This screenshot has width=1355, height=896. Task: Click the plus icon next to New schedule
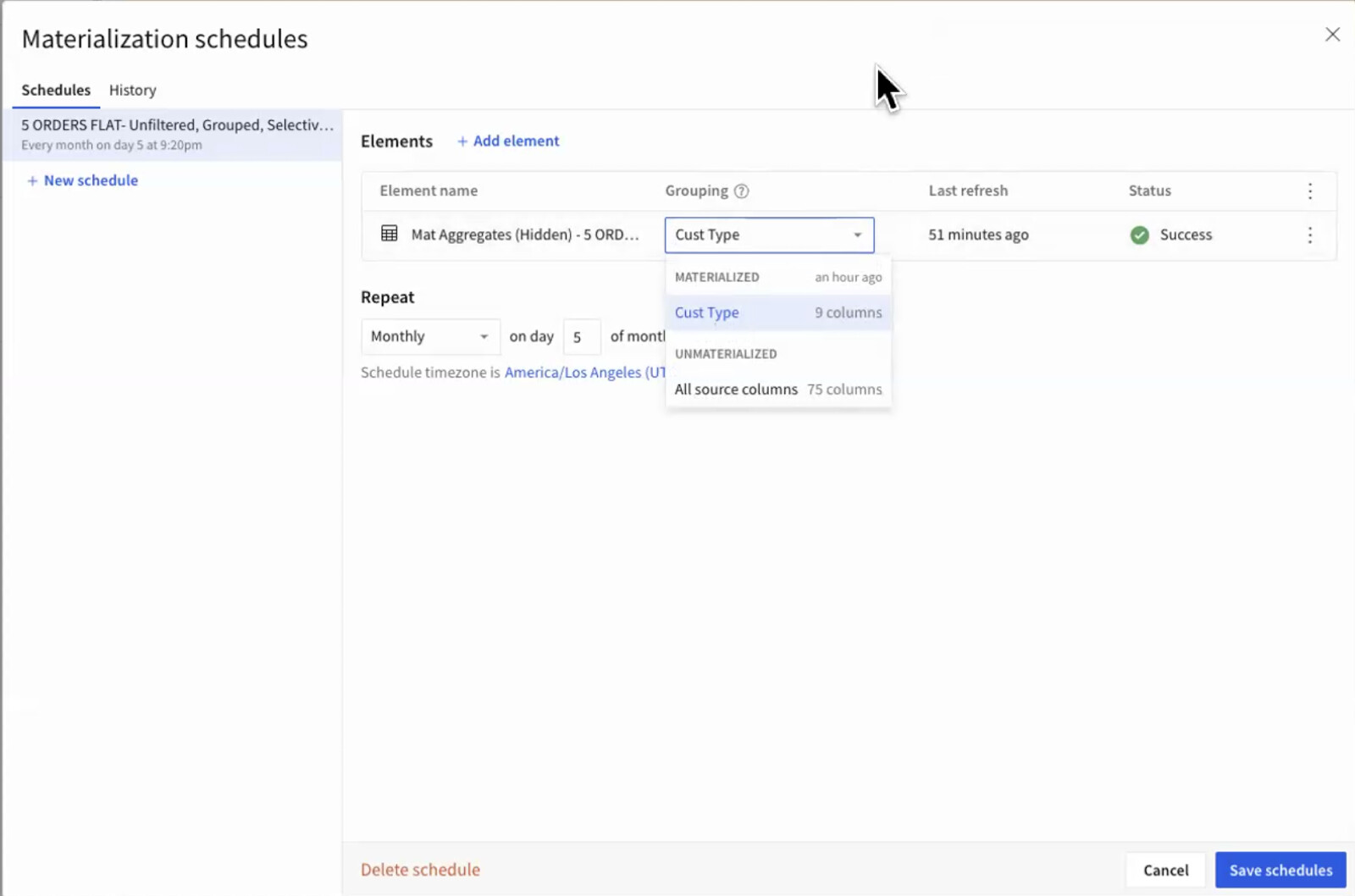pos(32,180)
